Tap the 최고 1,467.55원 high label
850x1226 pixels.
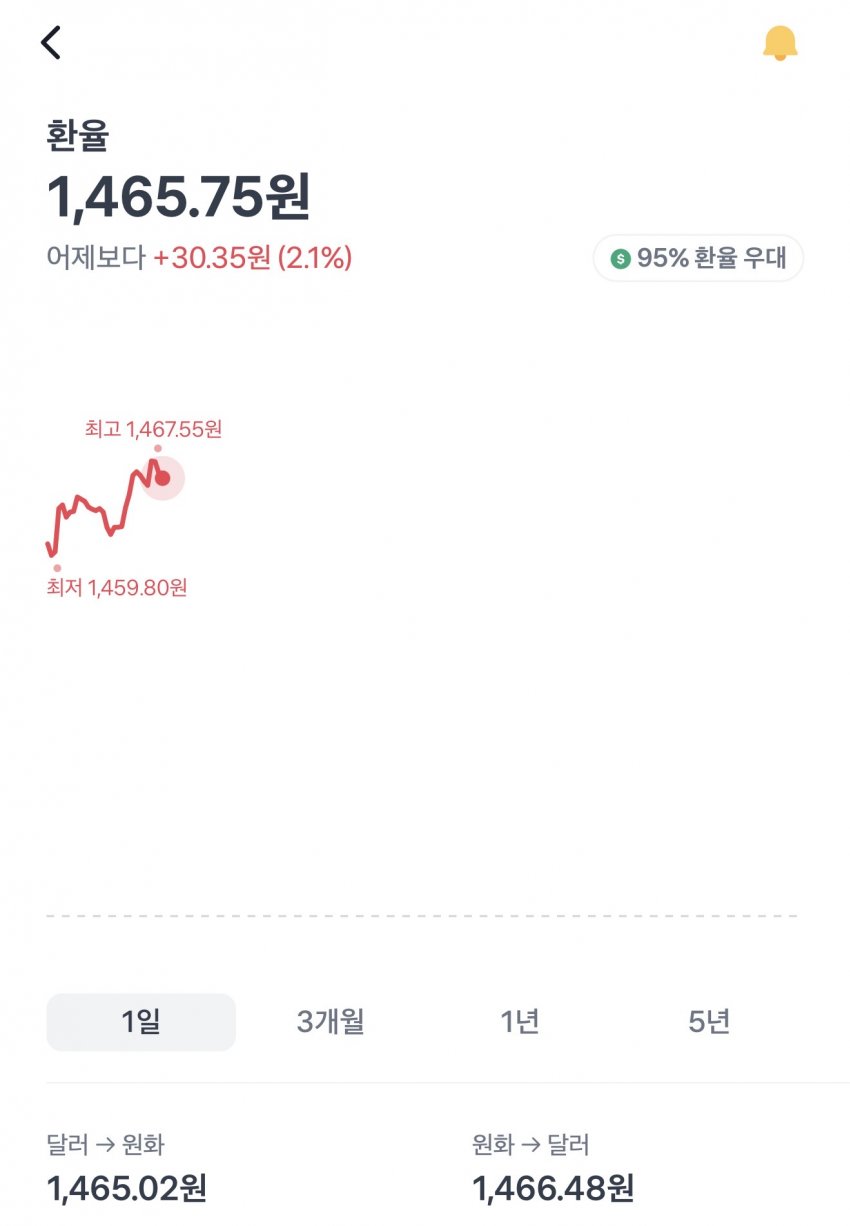pos(153,429)
